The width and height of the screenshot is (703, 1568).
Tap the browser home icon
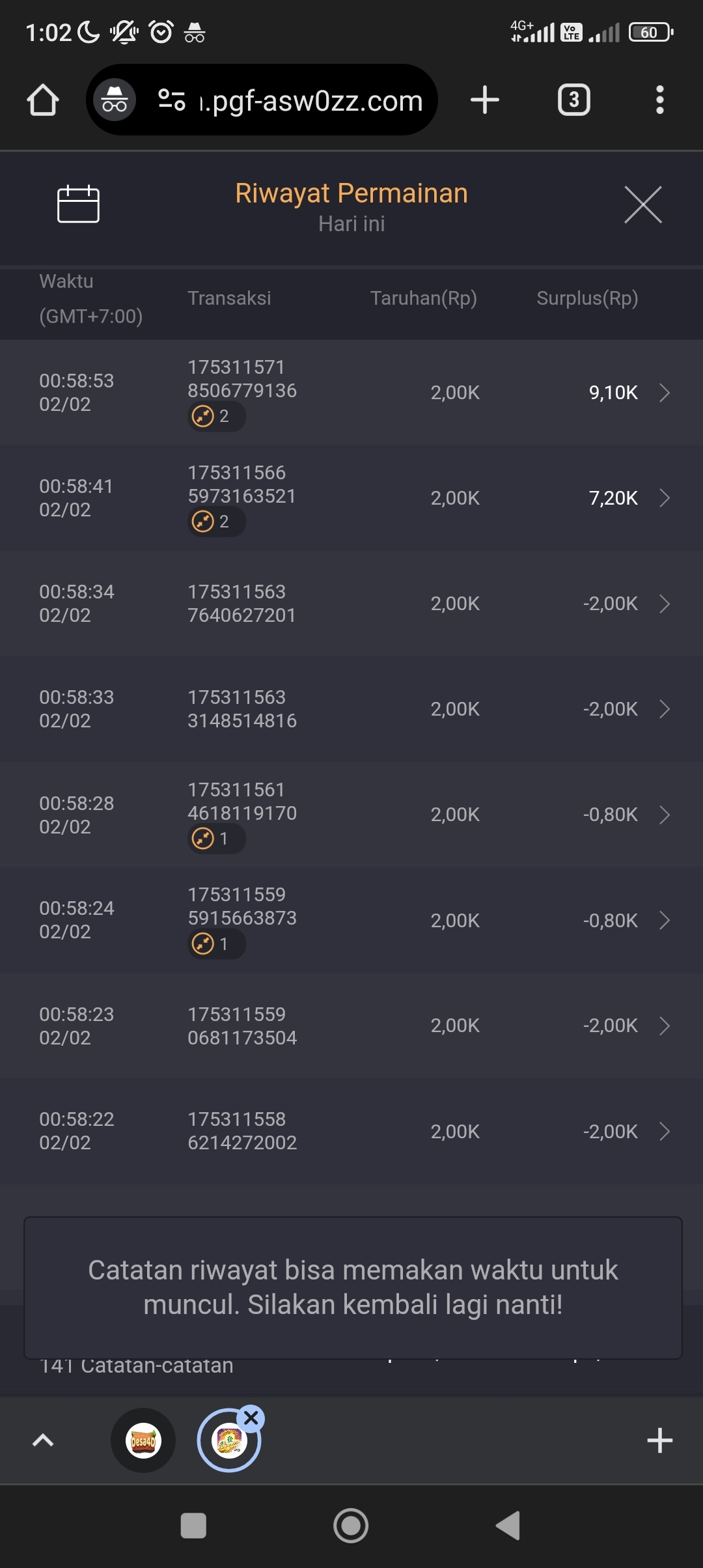(x=43, y=100)
